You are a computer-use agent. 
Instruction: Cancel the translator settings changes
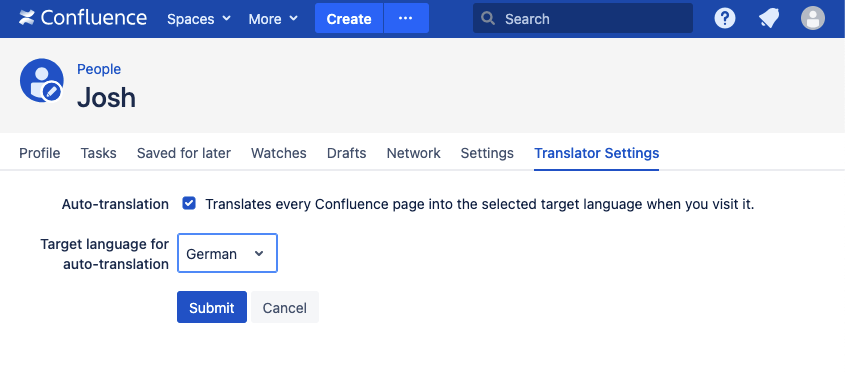pyautogui.click(x=285, y=307)
